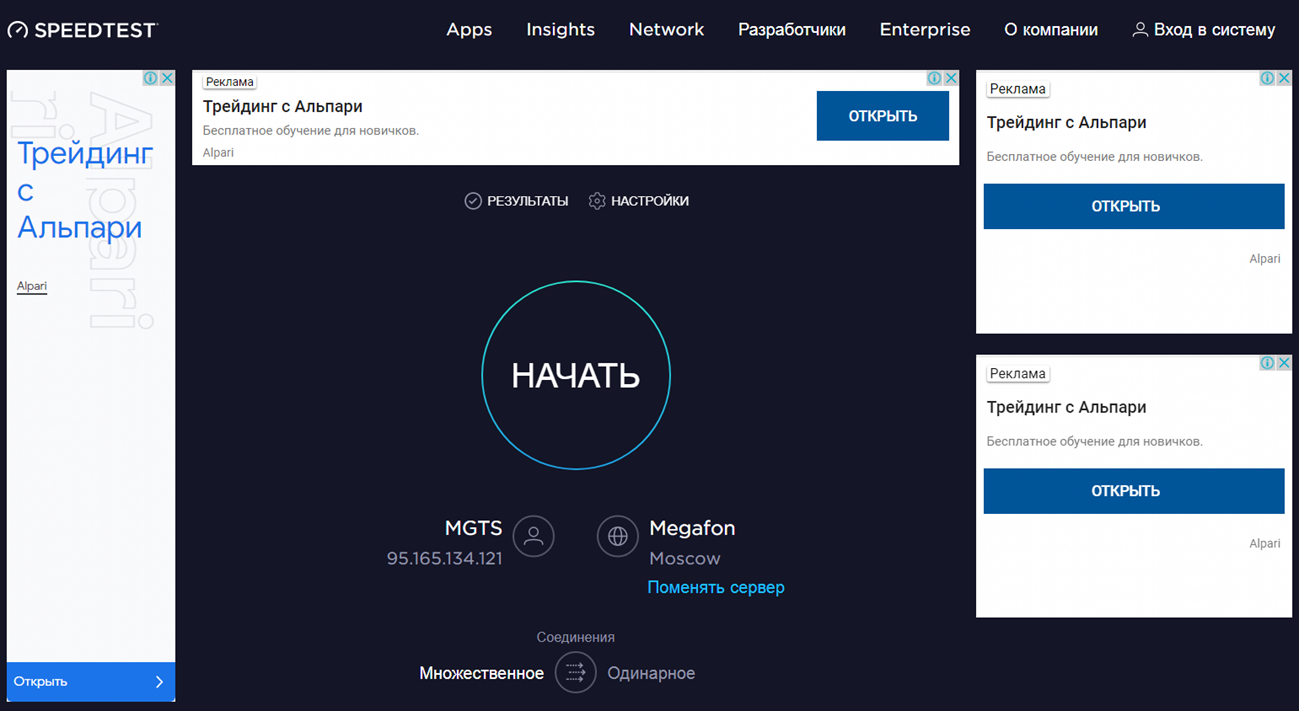
Task: Click the Вход в систему login link
Action: pos(1204,30)
